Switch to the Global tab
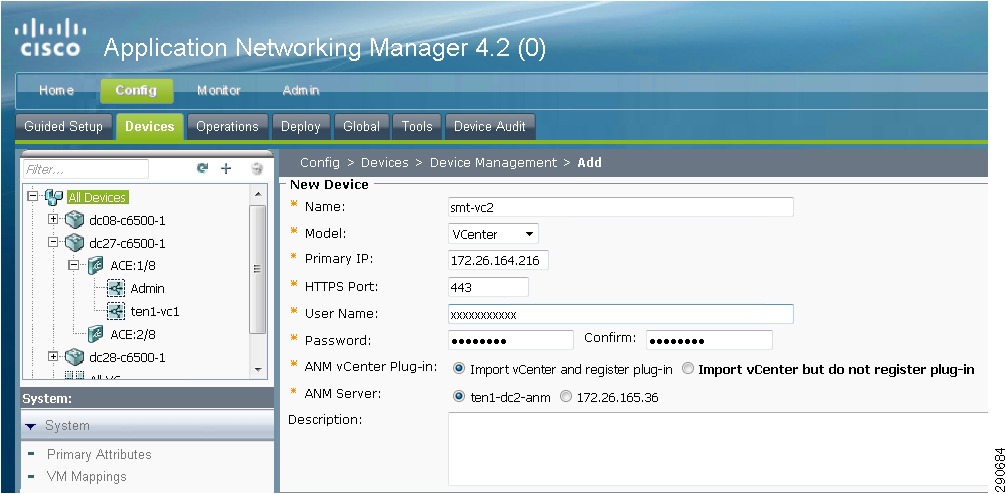 tap(361, 126)
